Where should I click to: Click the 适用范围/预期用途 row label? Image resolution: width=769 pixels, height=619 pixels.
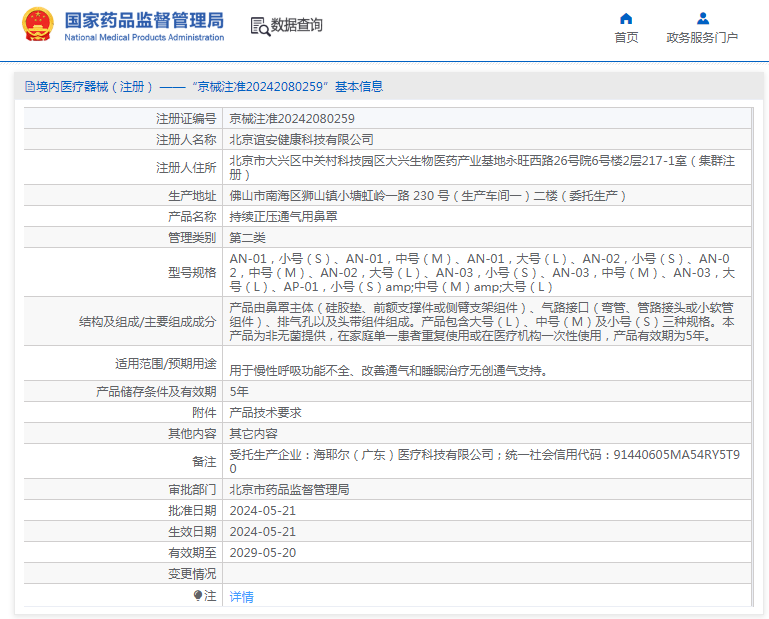(x=165, y=363)
